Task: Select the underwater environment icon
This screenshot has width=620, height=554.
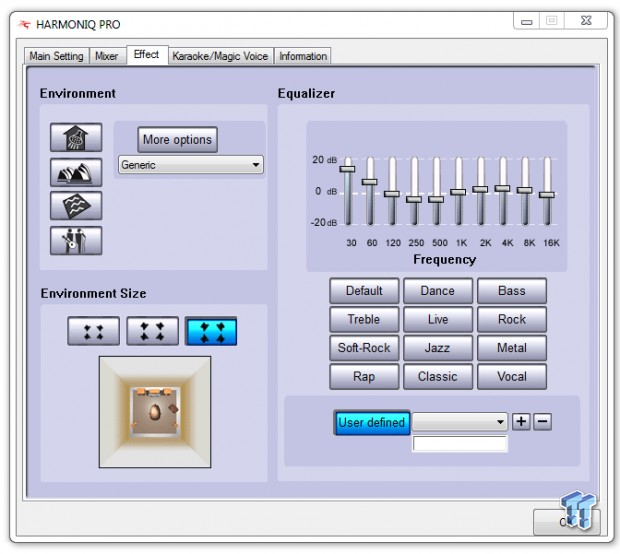Action: click(76, 206)
